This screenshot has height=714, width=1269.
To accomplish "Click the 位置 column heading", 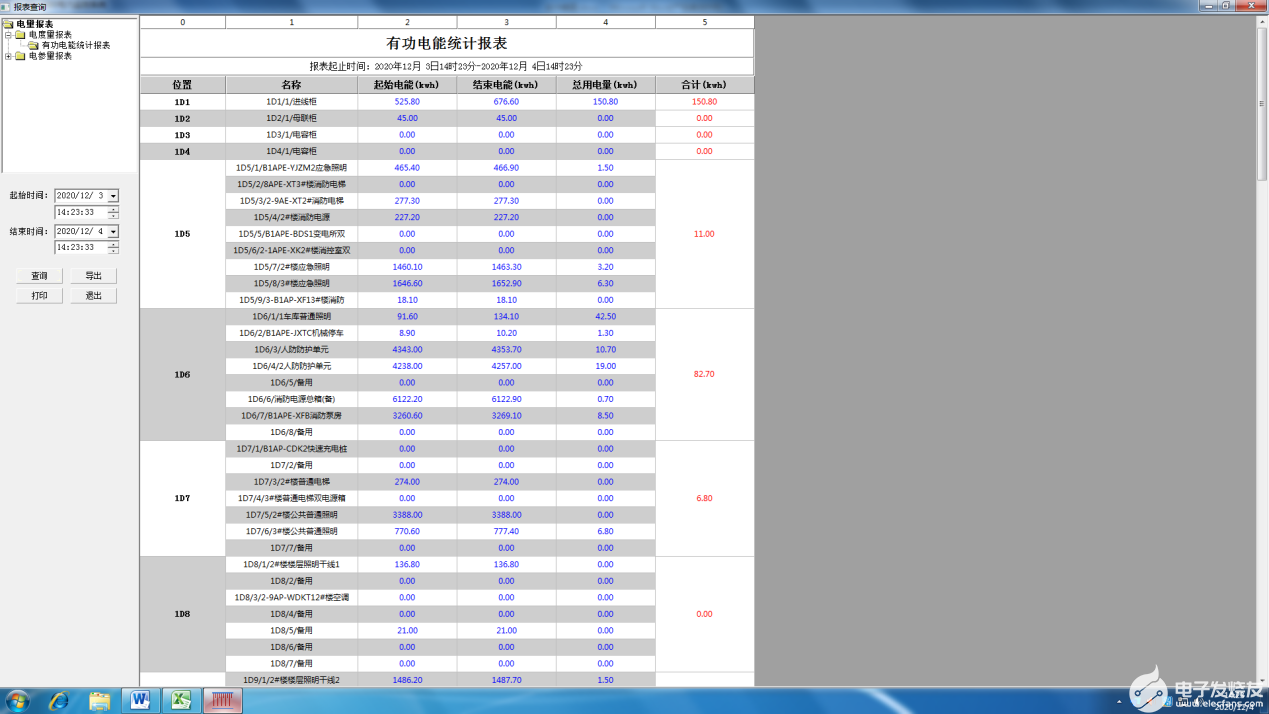I will click(x=182, y=85).
